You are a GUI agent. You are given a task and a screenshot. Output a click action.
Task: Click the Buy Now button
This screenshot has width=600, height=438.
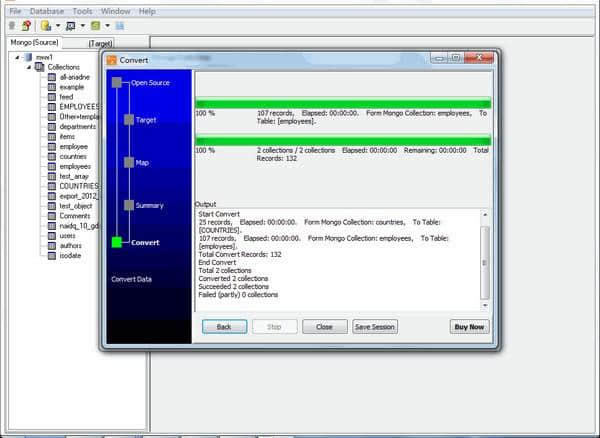pos(469,326)
